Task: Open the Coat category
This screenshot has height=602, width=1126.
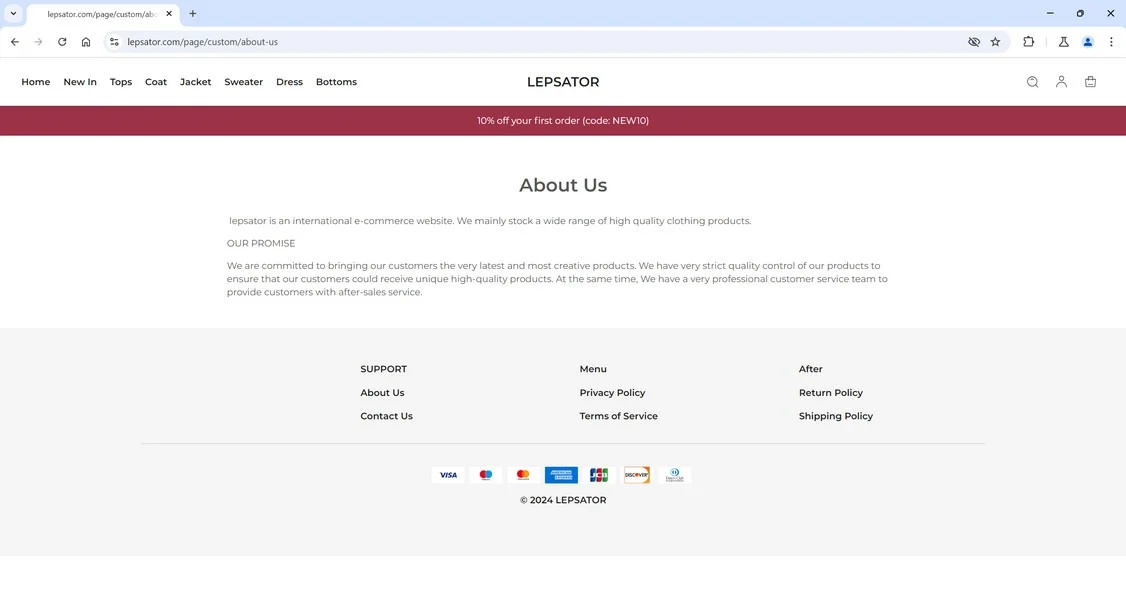Action: (x=156, y=82)
